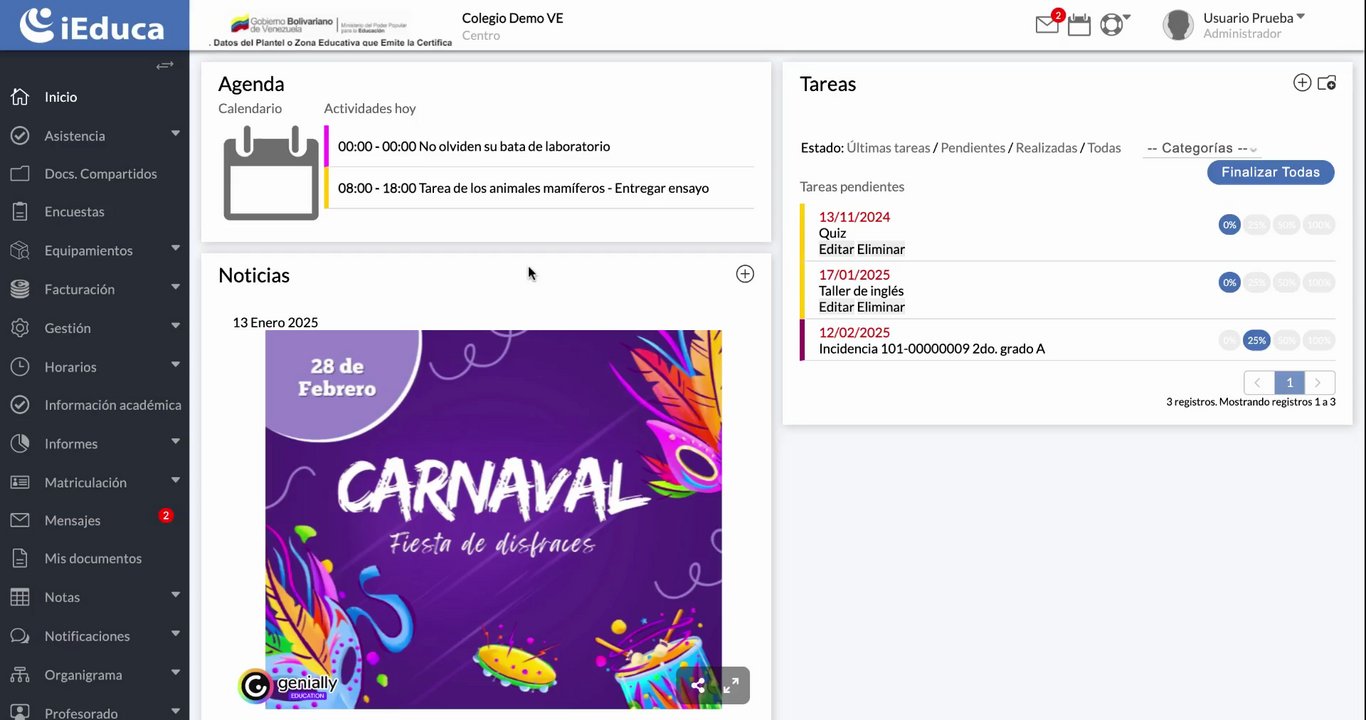Open the Encuestas clipboard icon
The width and height of the screenshot is (1366, 720).
pos(20,212)
